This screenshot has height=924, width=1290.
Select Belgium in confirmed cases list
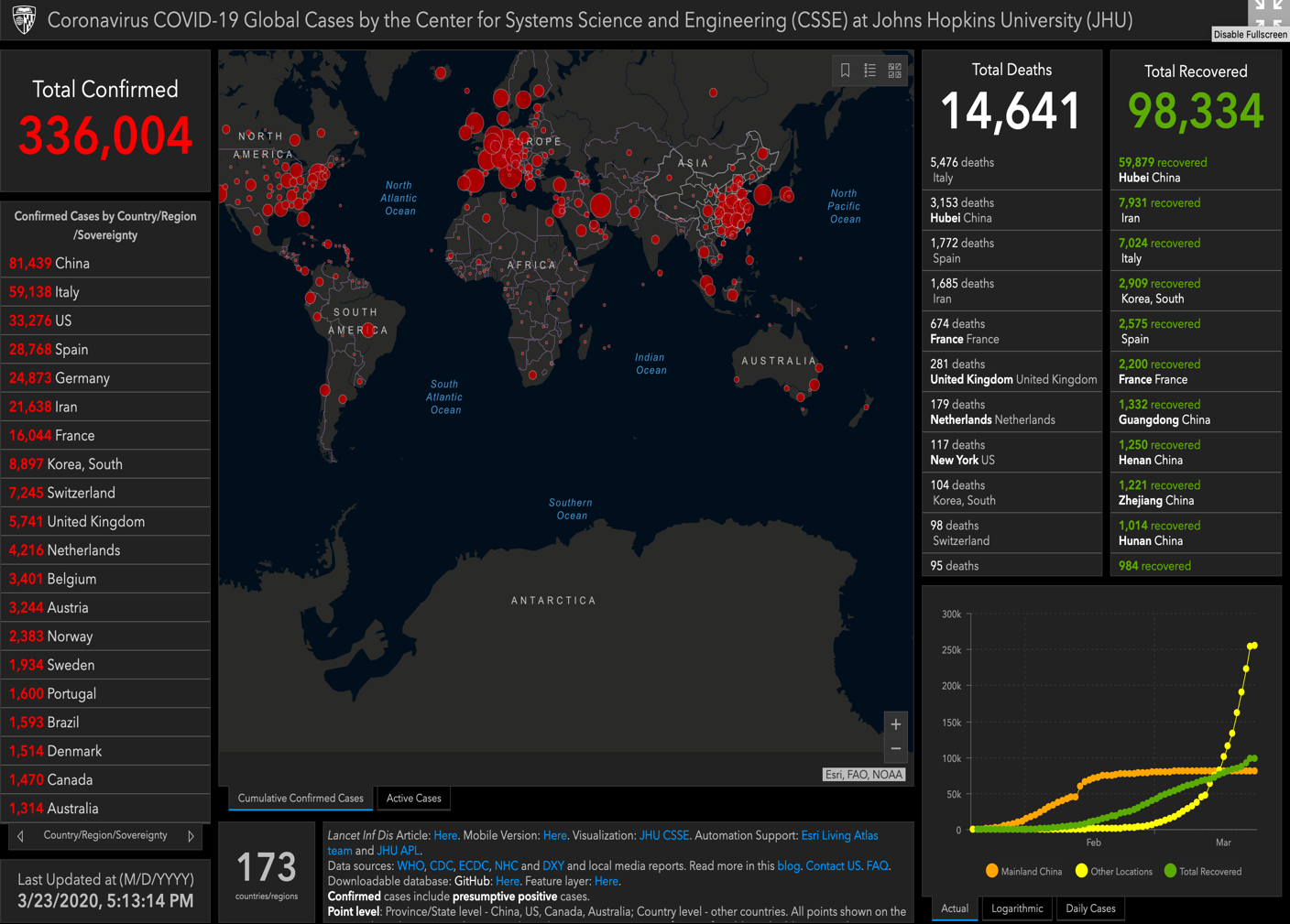coord(105,579)
